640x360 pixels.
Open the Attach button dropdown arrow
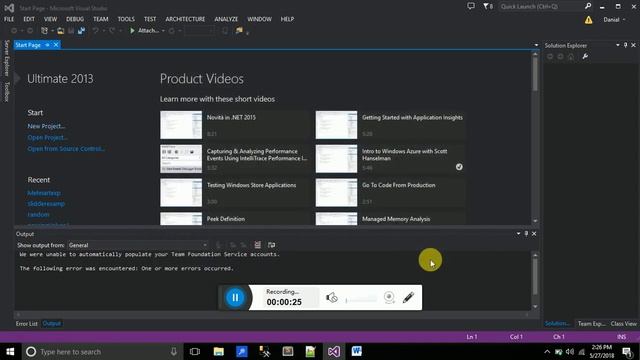point(163,31)
